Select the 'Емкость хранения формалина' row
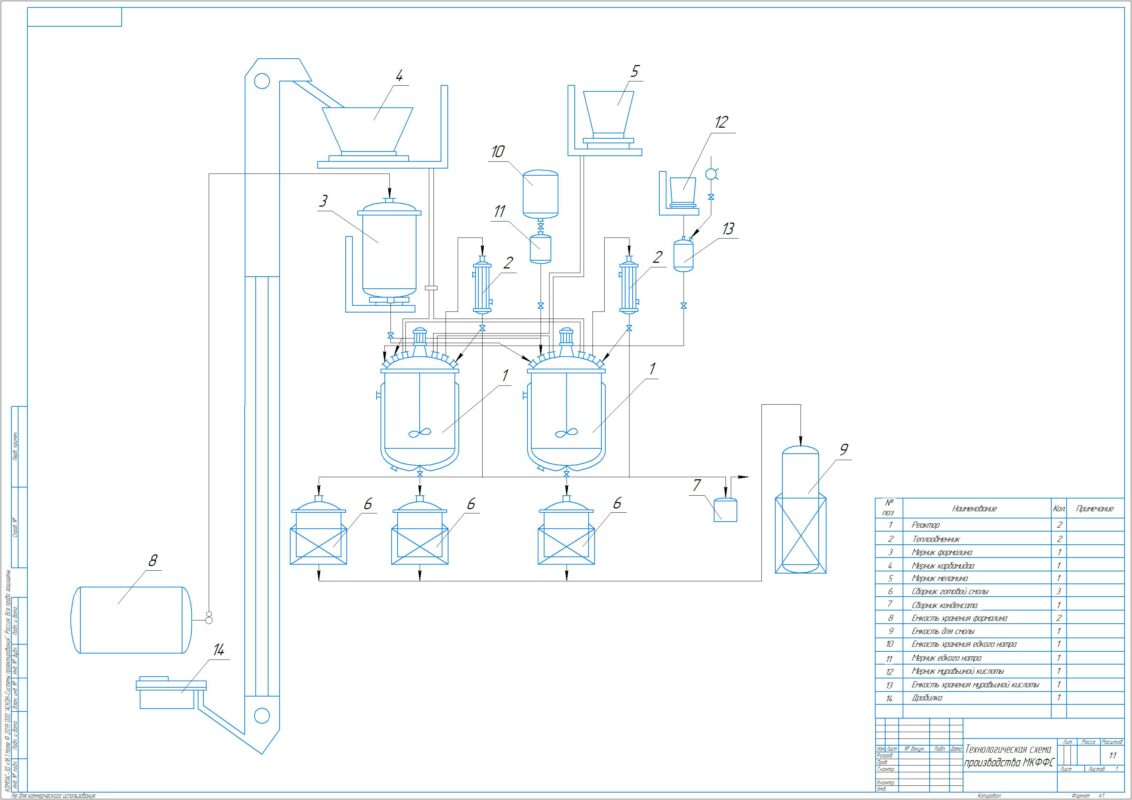 pos(1000,618)
